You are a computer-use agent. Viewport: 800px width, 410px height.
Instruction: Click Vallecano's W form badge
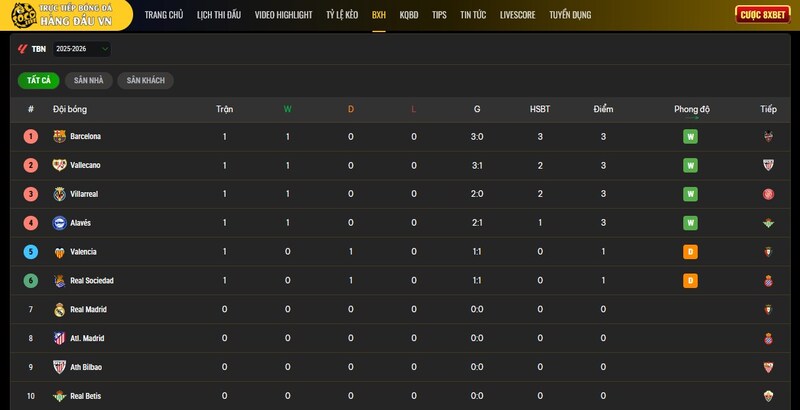(x=690, y=165)
